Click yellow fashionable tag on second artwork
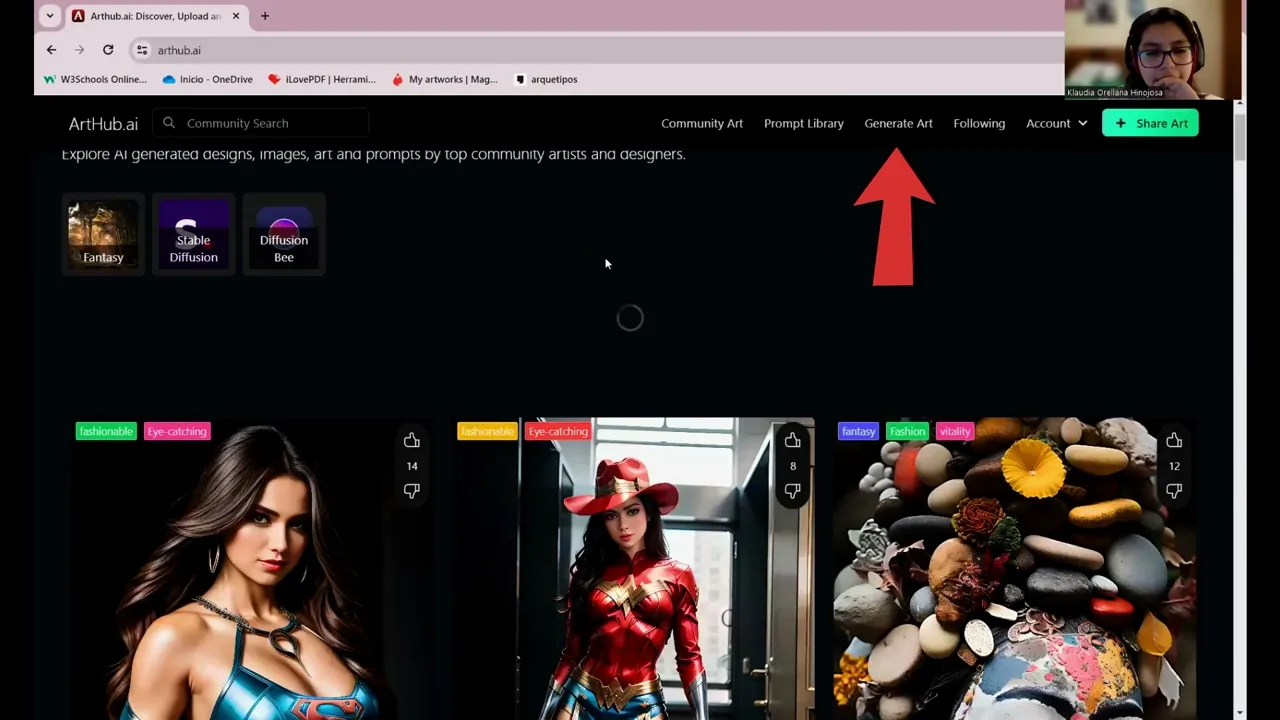The image size is (1280, 720). pyautogui.click(x=487, y=431)
